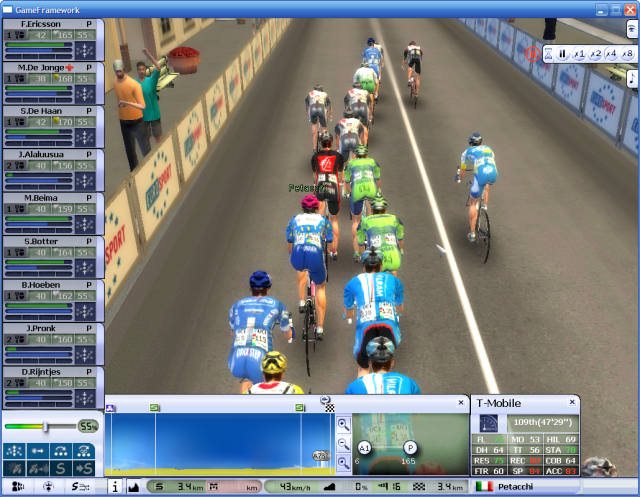Set race speed to x2
640x497 pixels.
click(595, 54)
